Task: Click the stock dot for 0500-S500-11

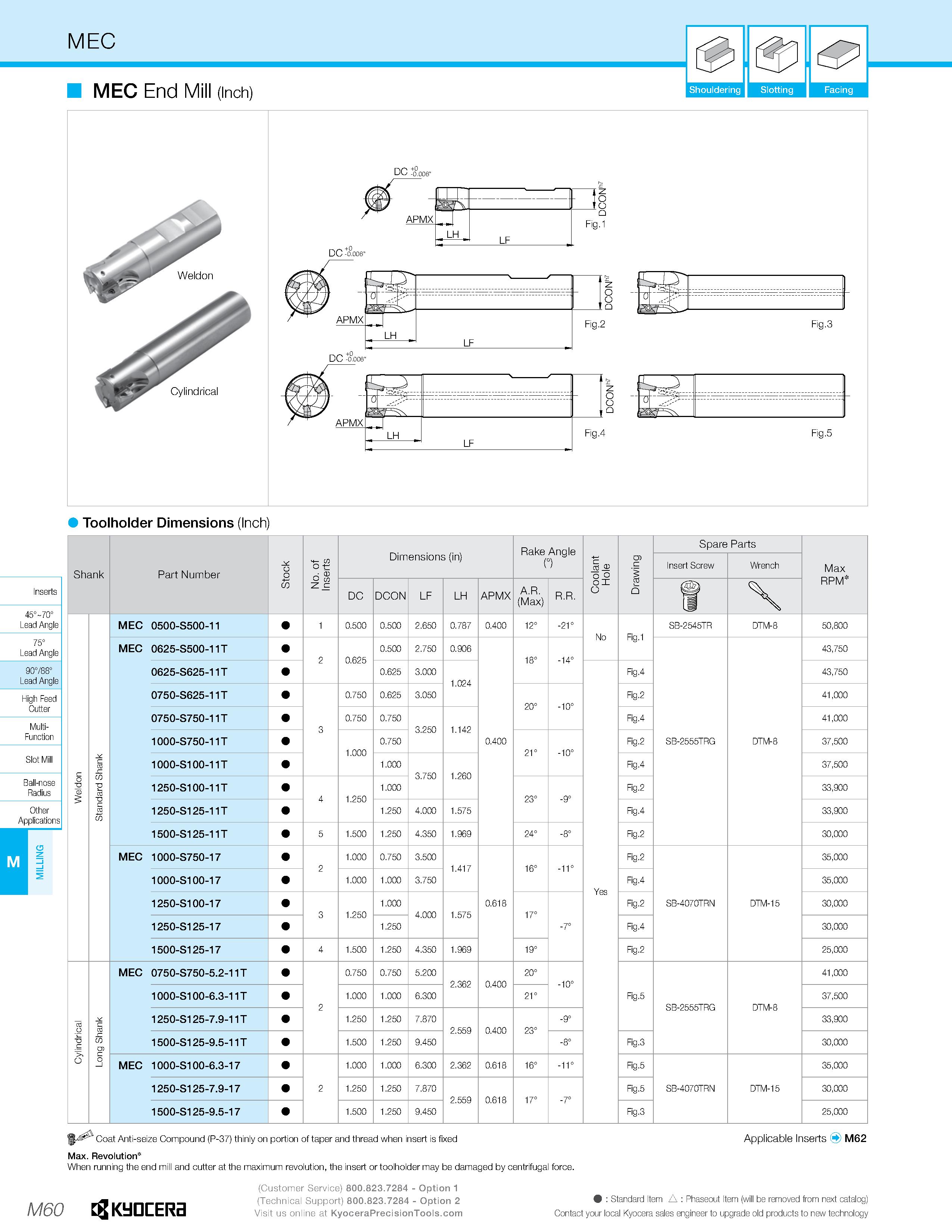Action: [285, 626]
